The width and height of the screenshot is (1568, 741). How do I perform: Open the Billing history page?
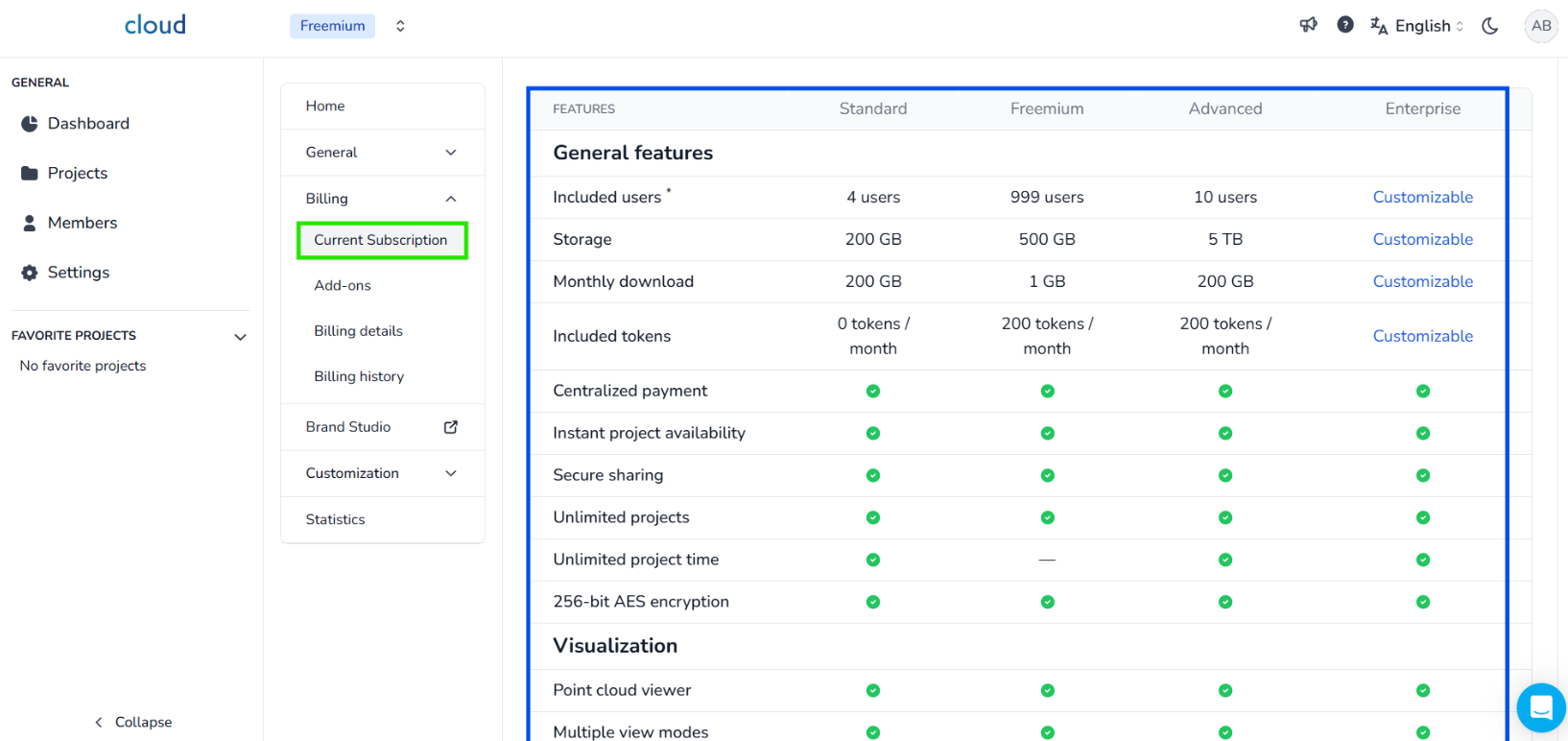pyautogui.click(x=359, y=376)
